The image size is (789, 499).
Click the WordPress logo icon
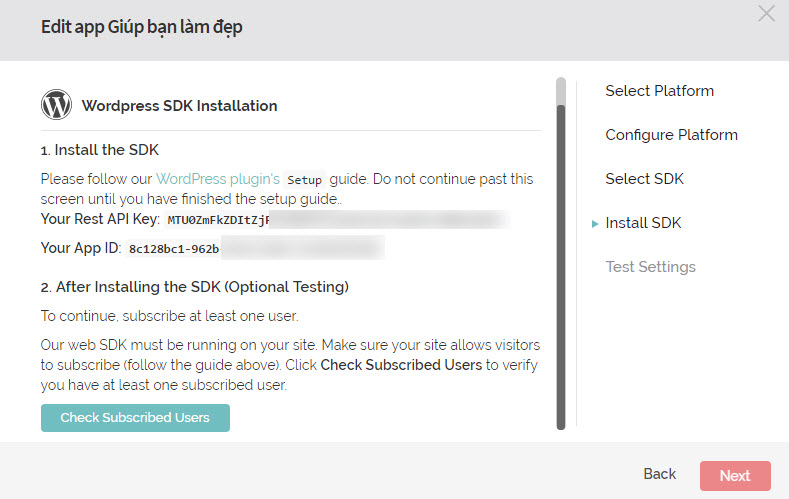56,105
